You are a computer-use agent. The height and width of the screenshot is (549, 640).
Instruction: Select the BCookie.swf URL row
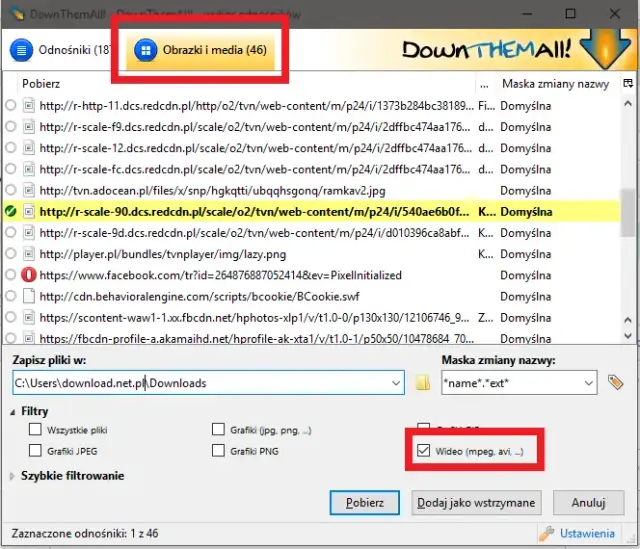pyautogui.click(x=199, y=296)
